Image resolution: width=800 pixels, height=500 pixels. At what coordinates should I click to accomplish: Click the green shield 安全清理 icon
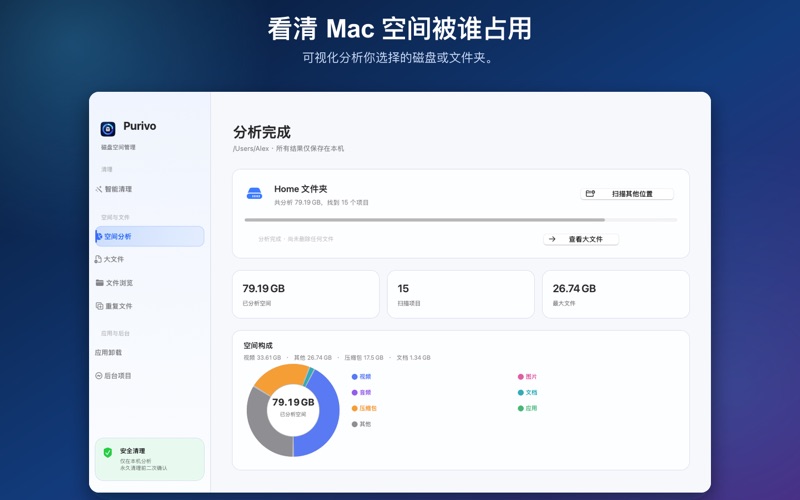pos(108,452)
